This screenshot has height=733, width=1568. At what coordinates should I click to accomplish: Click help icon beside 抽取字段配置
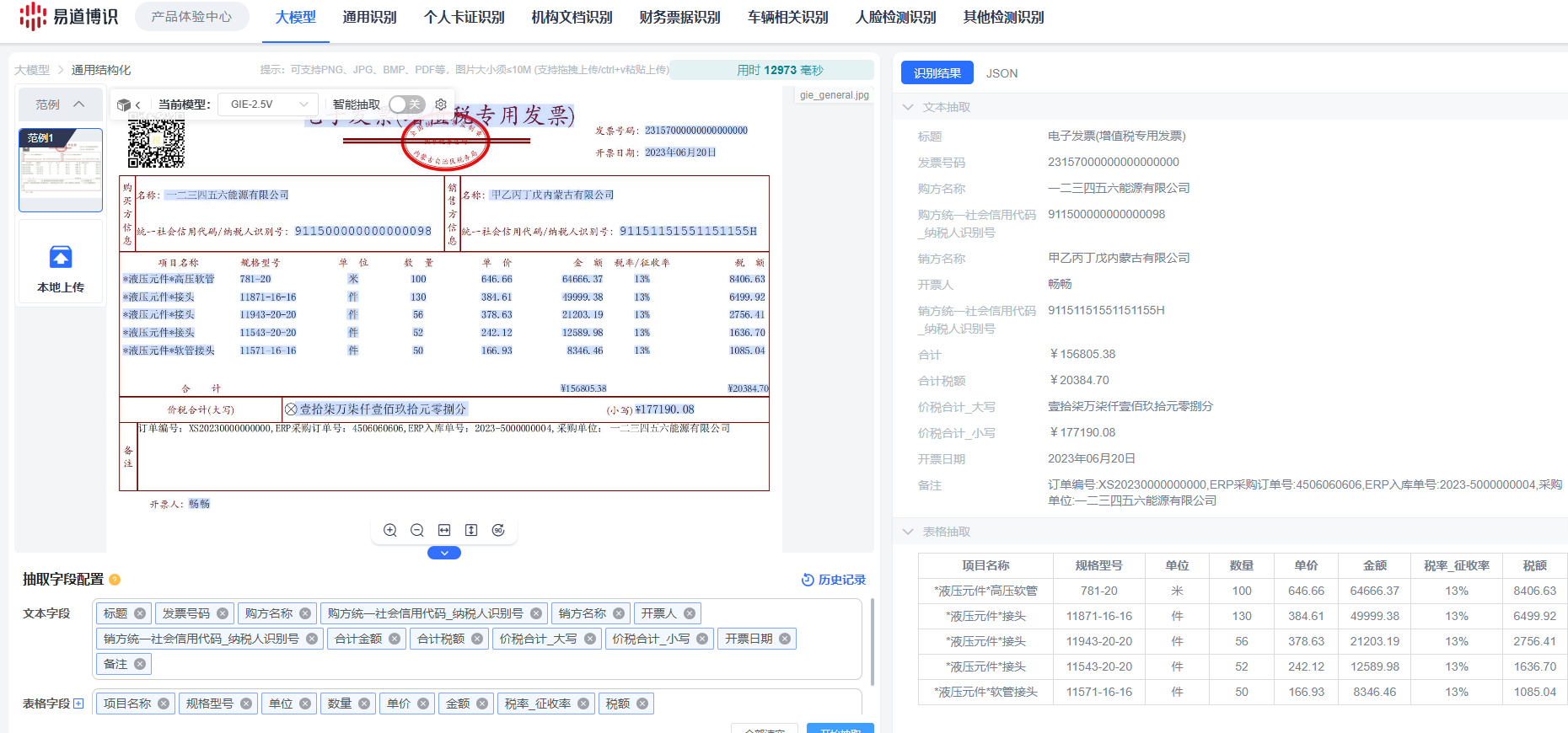115,580
